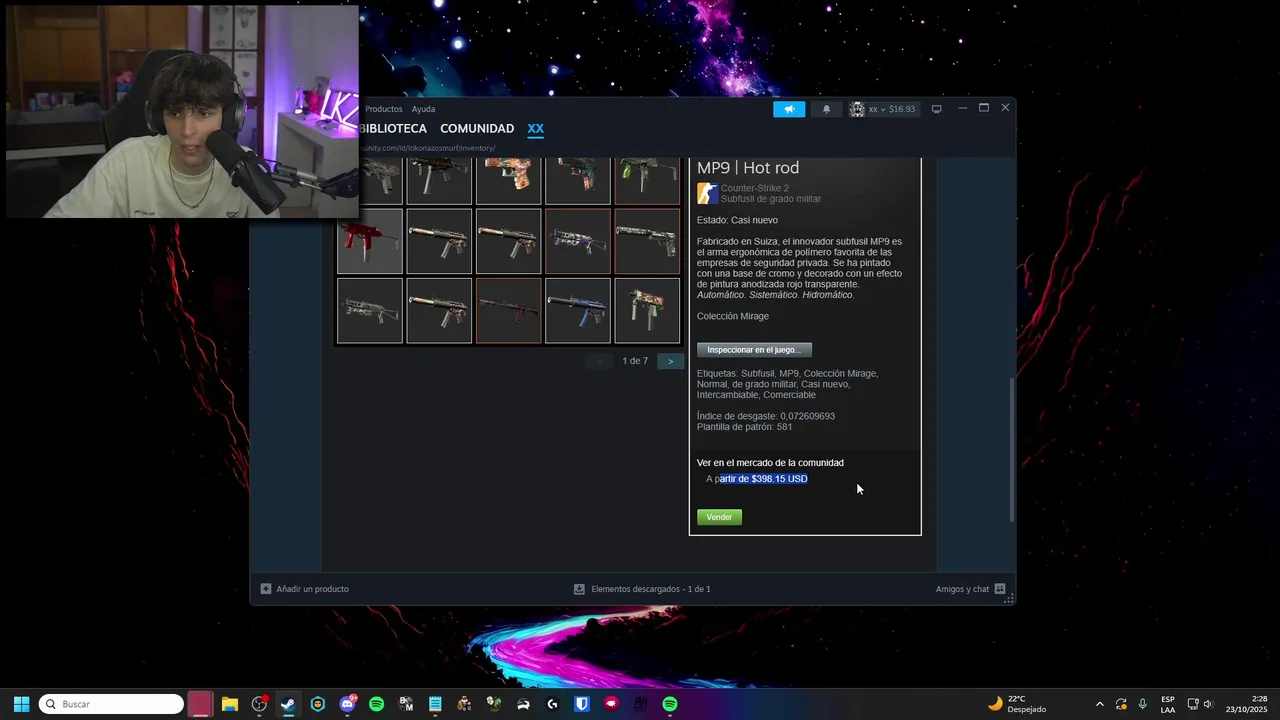This screenshot has height=720, width=1280.
Task: Click the 'MP9 | Hot rod' item title
Action: pos(748,168)
